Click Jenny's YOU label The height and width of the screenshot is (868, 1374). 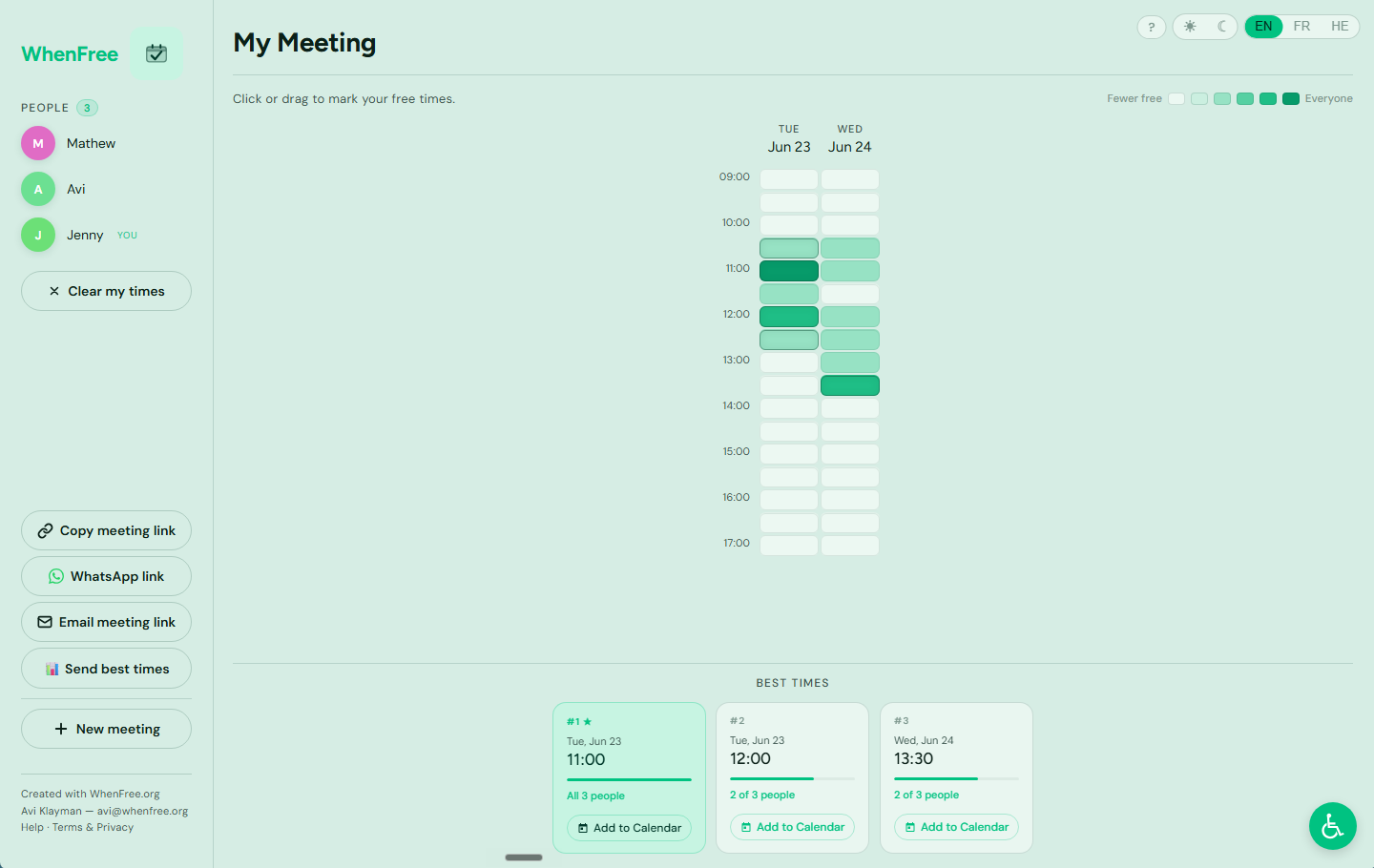pos(127,236)
